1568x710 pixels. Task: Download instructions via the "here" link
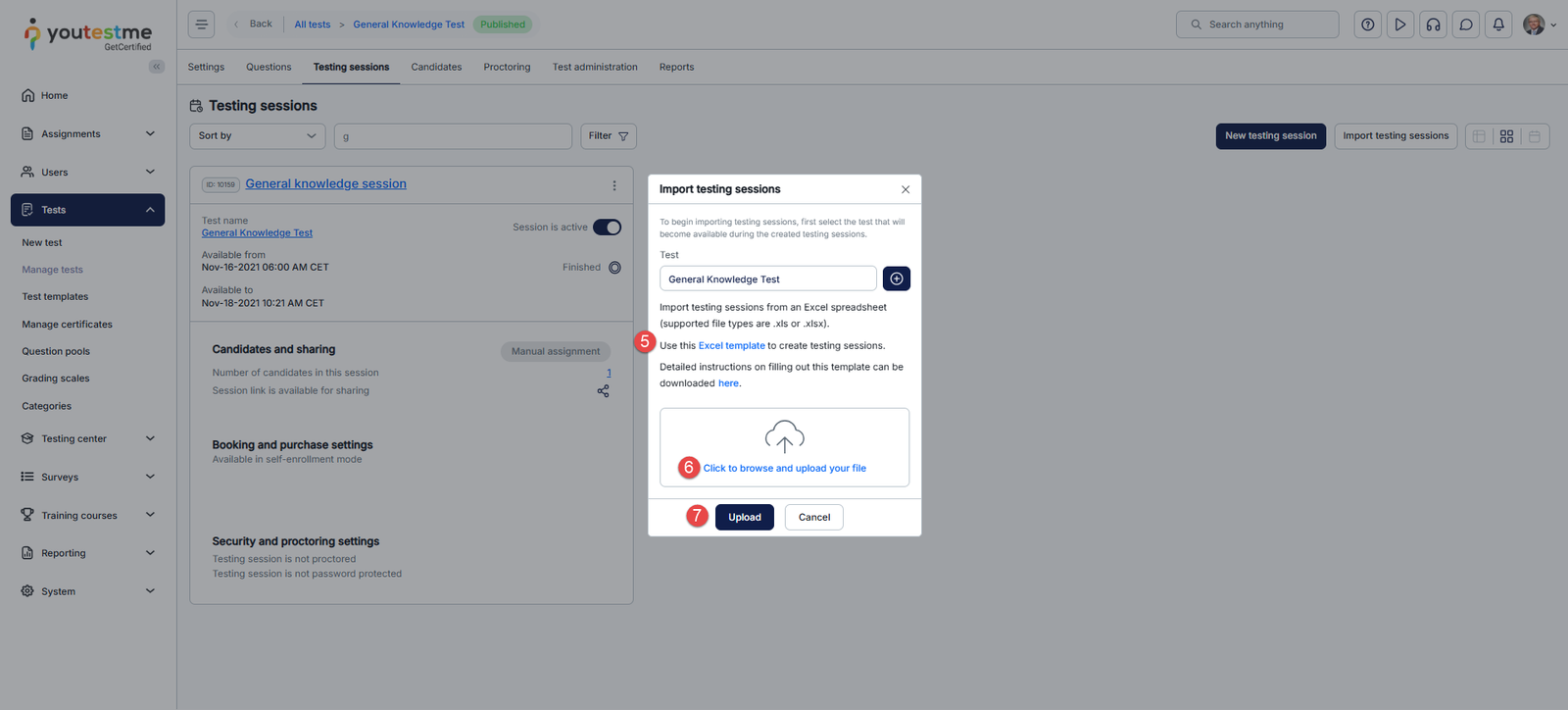click(x=728, y=383)
